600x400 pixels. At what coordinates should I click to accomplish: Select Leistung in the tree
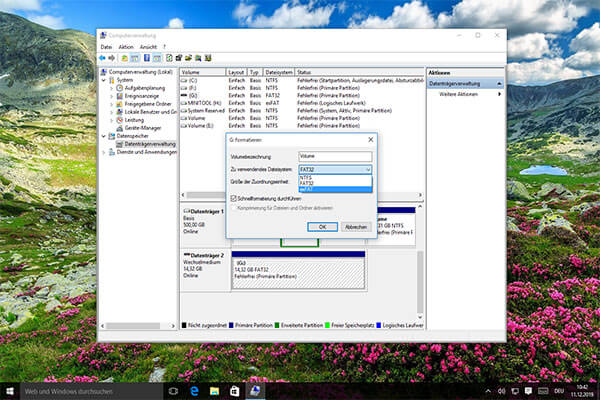(x=134, y=120)
